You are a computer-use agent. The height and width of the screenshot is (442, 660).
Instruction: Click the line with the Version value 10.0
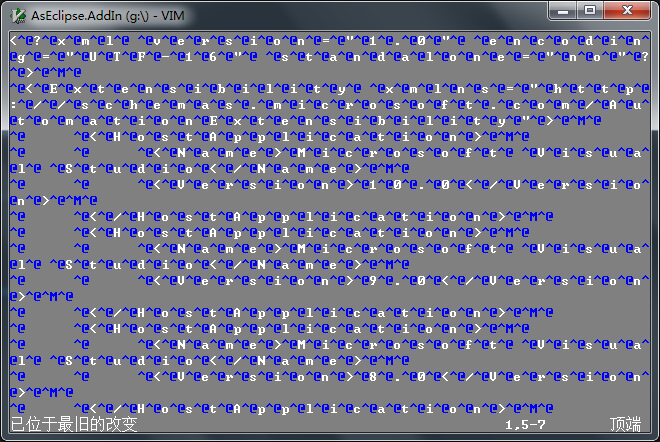click(330, 185)
